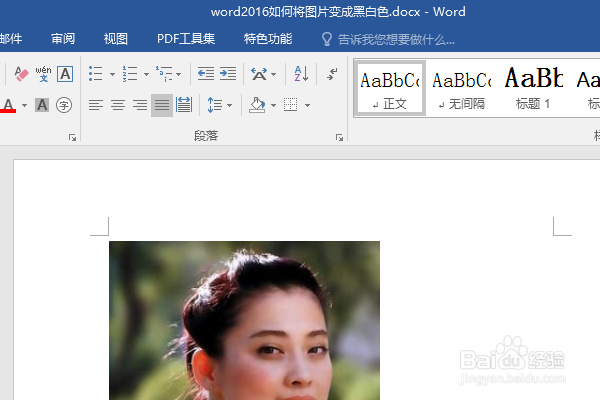This screenshot has width=600, height=400.
Task: Click the Clear All Formatting eraser icon
Action: point(21,73)
